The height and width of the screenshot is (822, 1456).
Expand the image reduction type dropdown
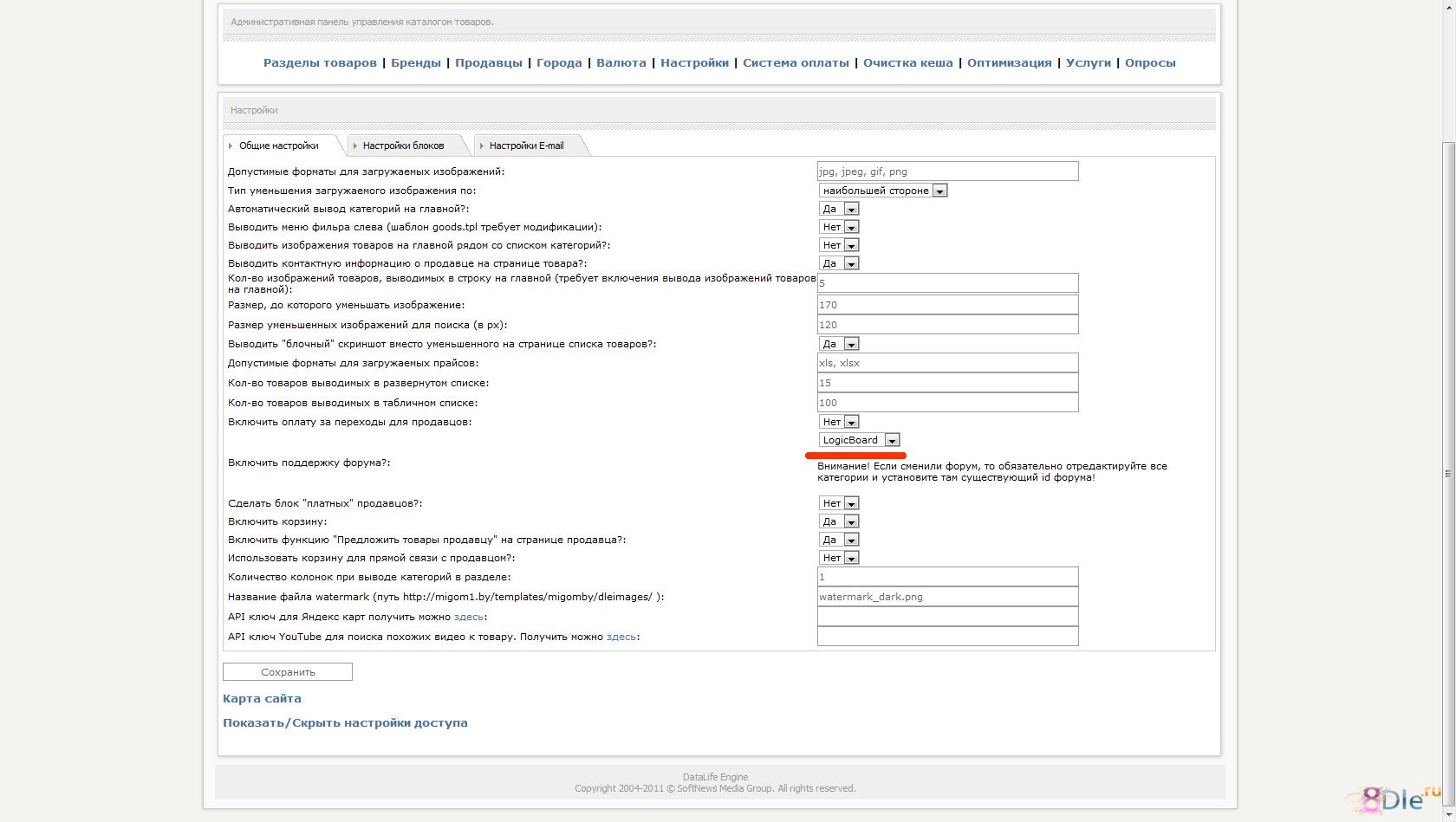pos(882,191)
